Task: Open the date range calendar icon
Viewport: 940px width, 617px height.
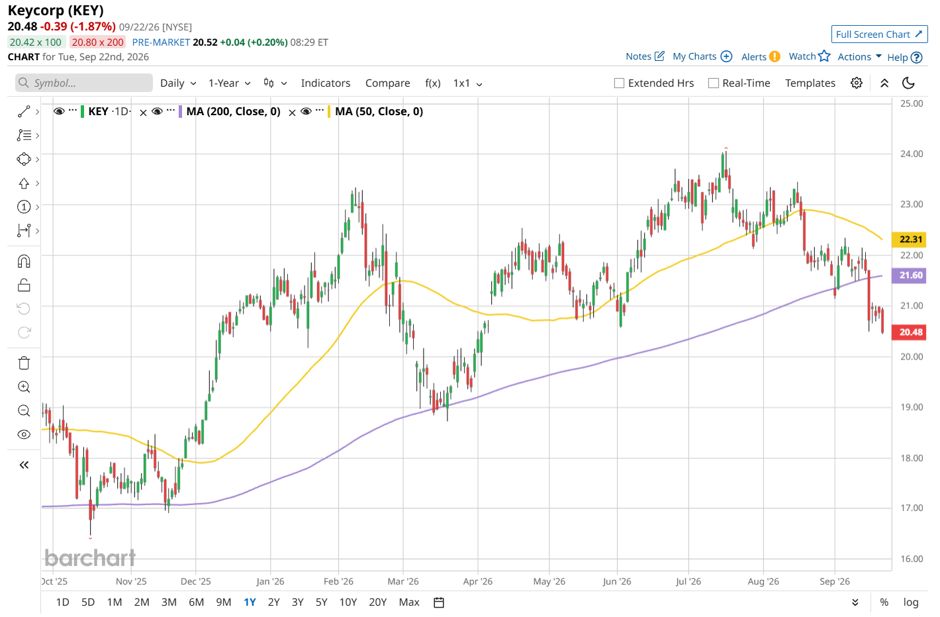Action: point(439,603)
